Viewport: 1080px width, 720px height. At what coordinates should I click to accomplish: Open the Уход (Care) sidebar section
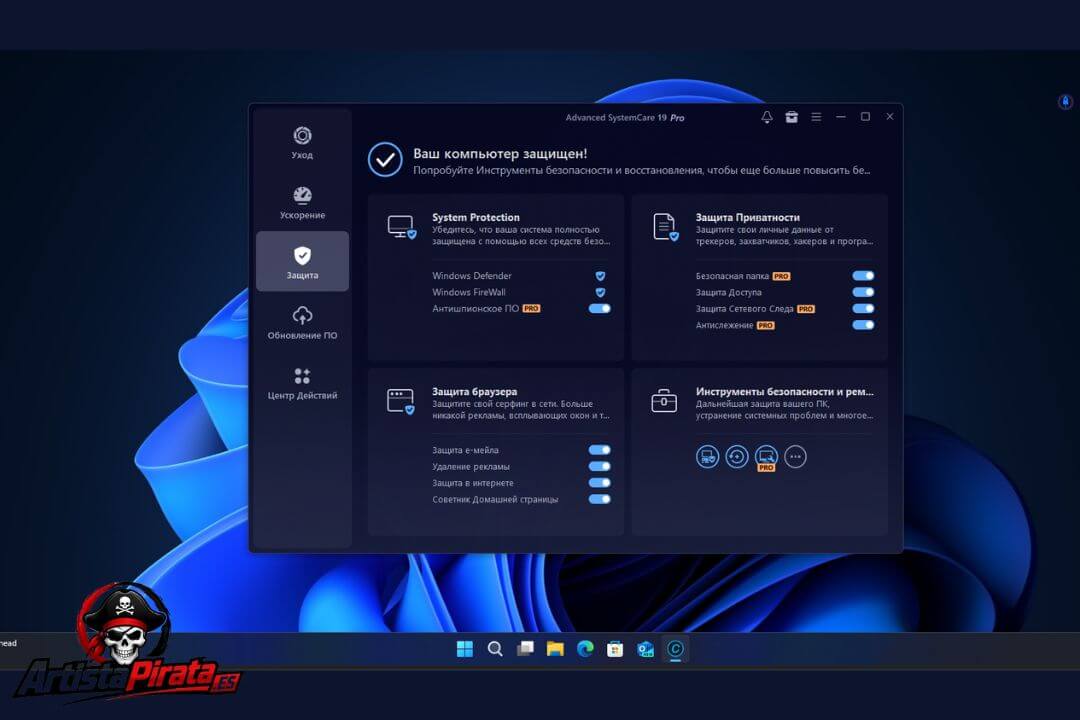[302, 142]
